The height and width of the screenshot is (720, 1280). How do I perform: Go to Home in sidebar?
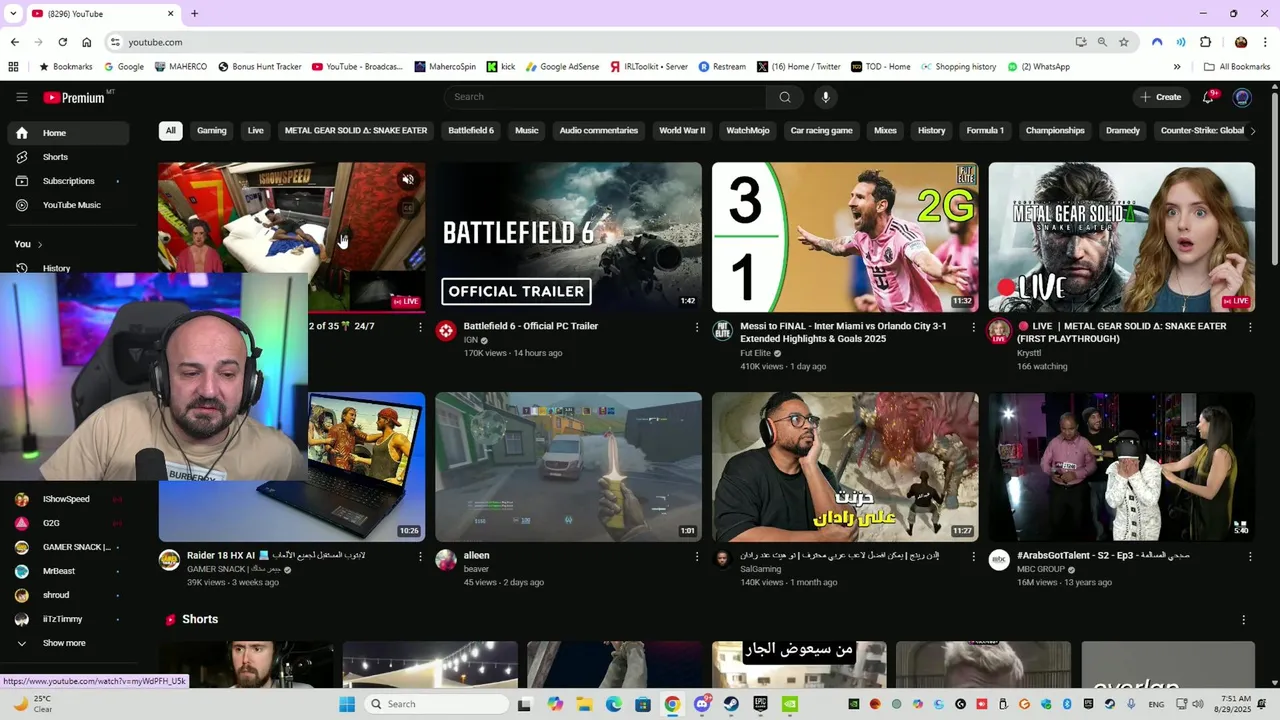pyautogui.click(x=68, y=133)
